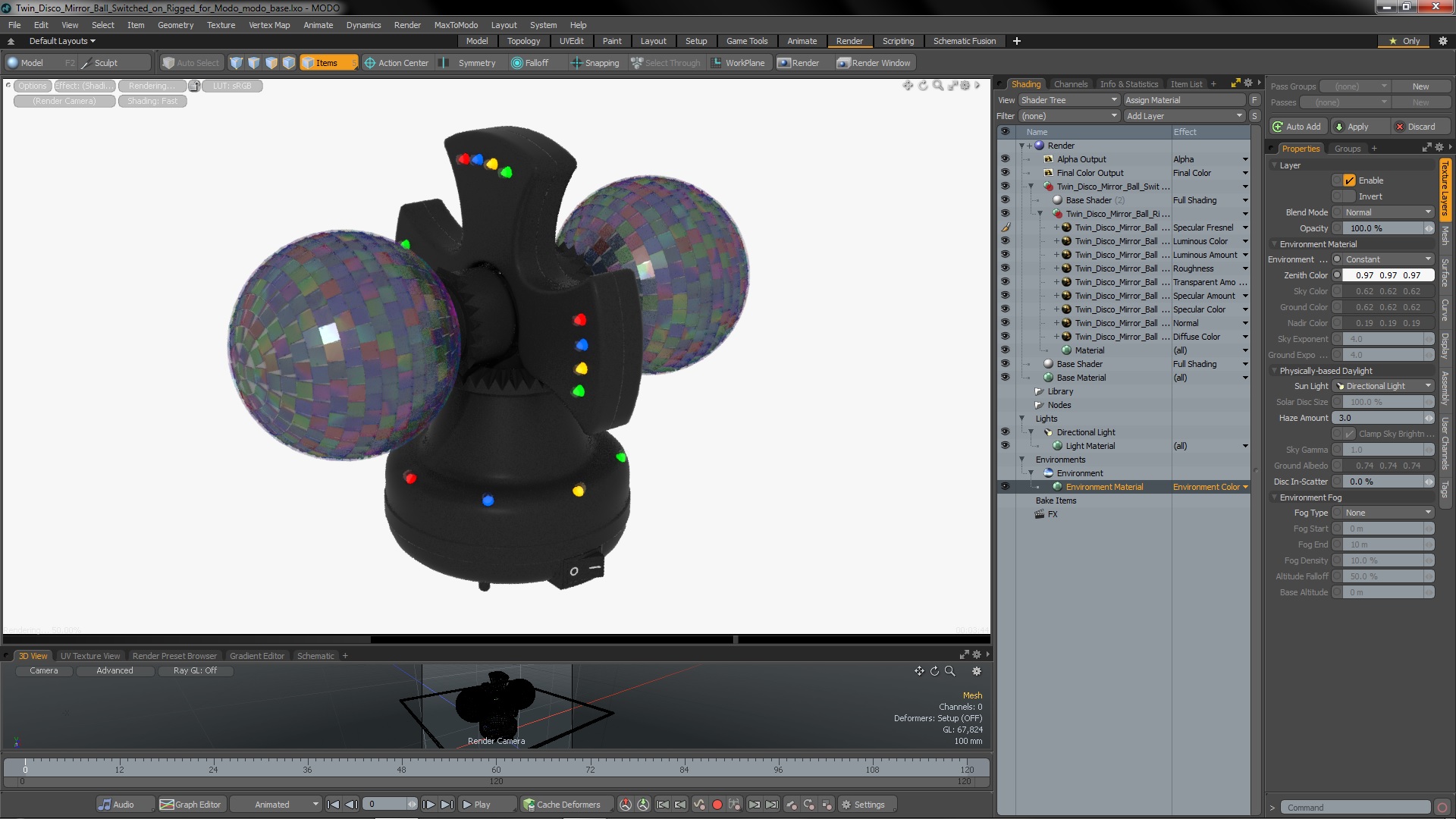The height and width of the screenshot is (819, 1456).
Task: Click Discard button
Action: [x=1421, y=127]
